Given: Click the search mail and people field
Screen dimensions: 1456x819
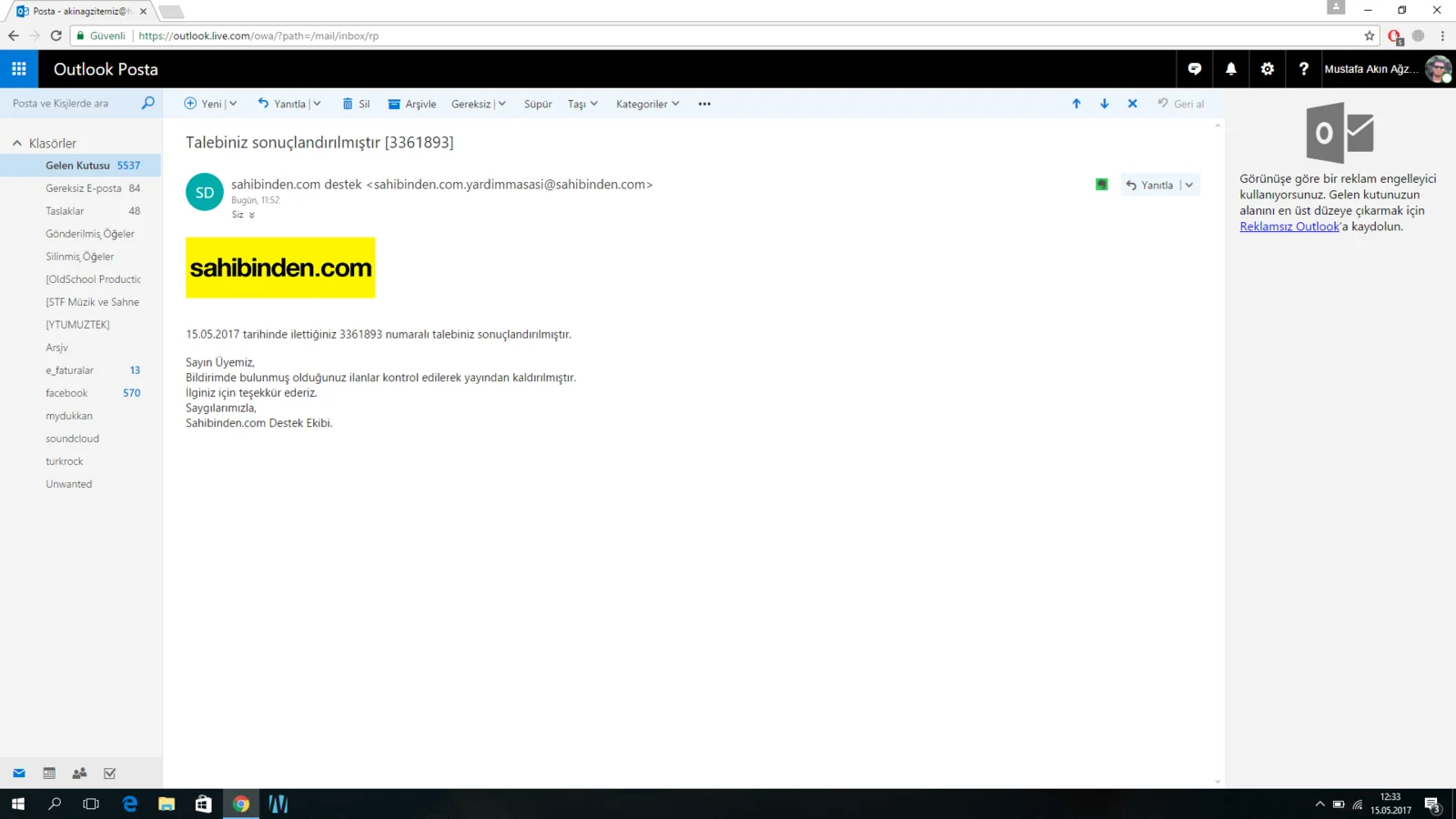Looking at the screenshot, I should tap(73, 104).
